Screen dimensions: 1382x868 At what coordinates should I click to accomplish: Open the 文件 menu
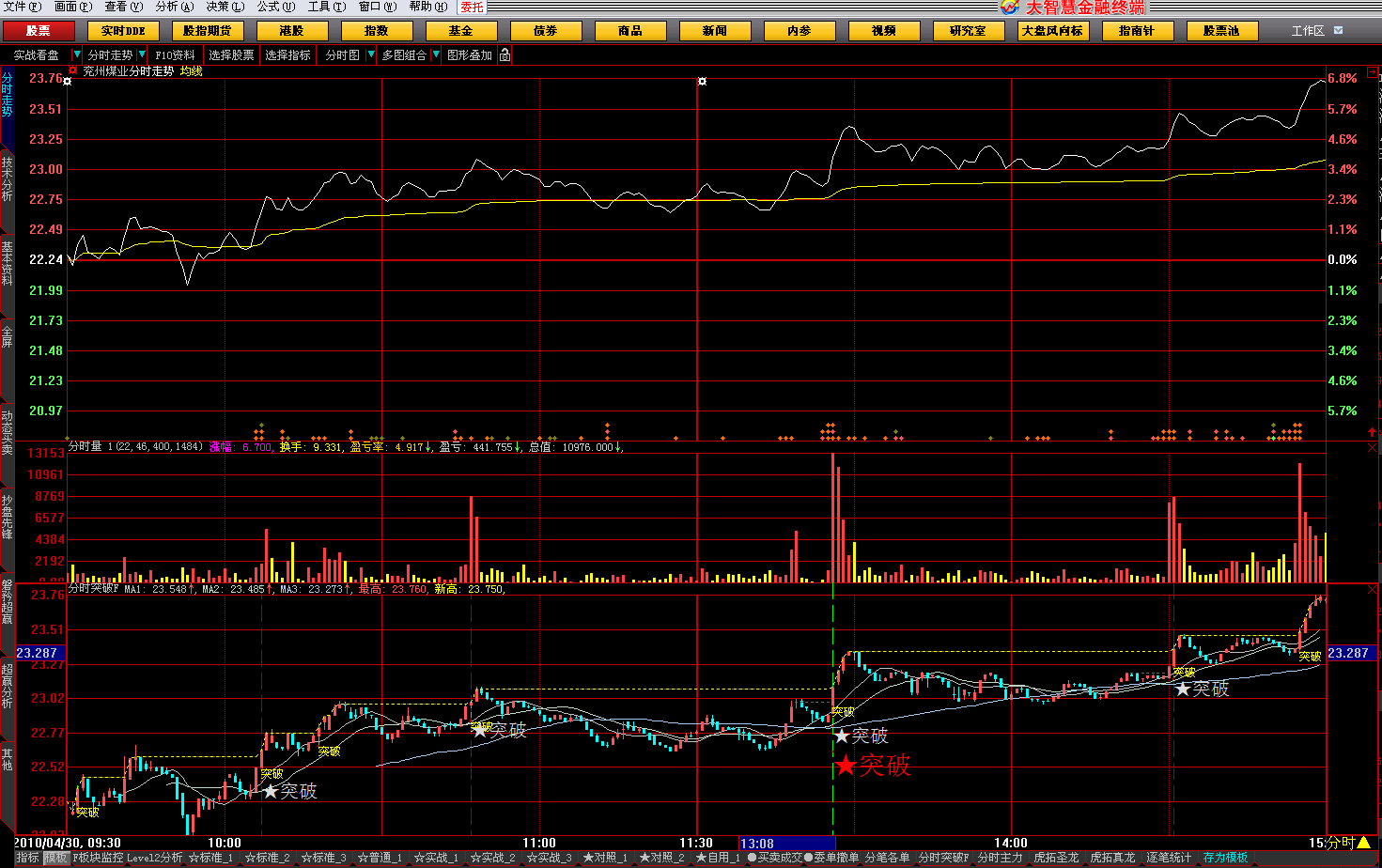23,7
